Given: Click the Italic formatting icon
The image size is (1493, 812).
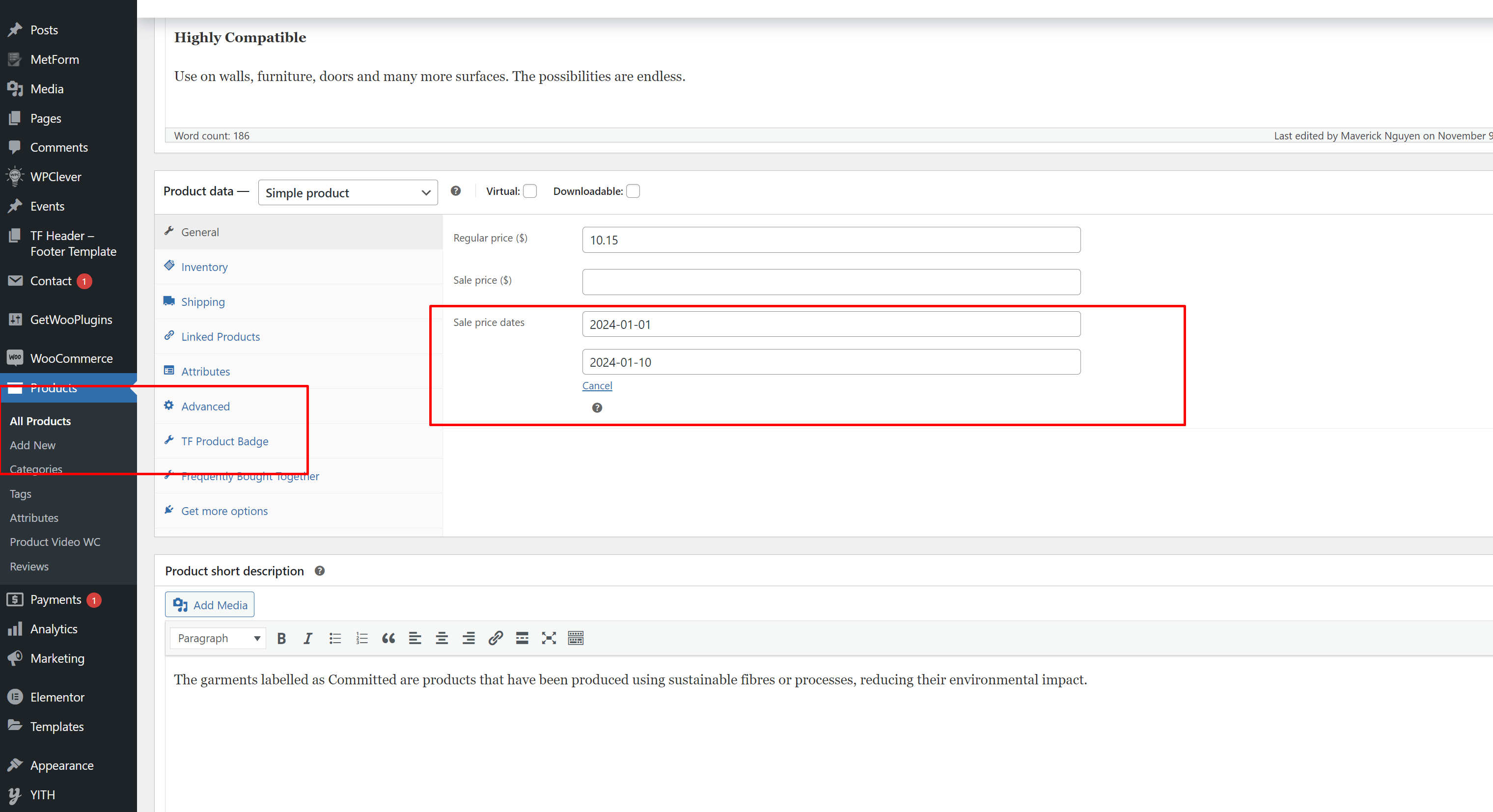Looking at the screenshot, I should pyautogui.click(x=308, y=638).
